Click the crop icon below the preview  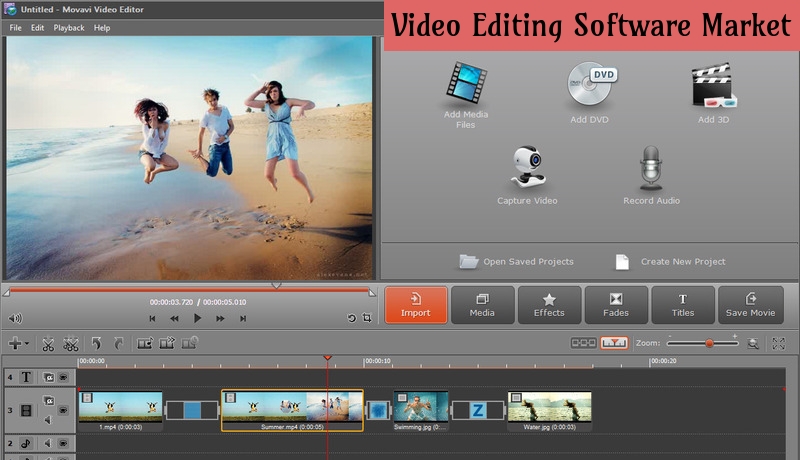367,318
